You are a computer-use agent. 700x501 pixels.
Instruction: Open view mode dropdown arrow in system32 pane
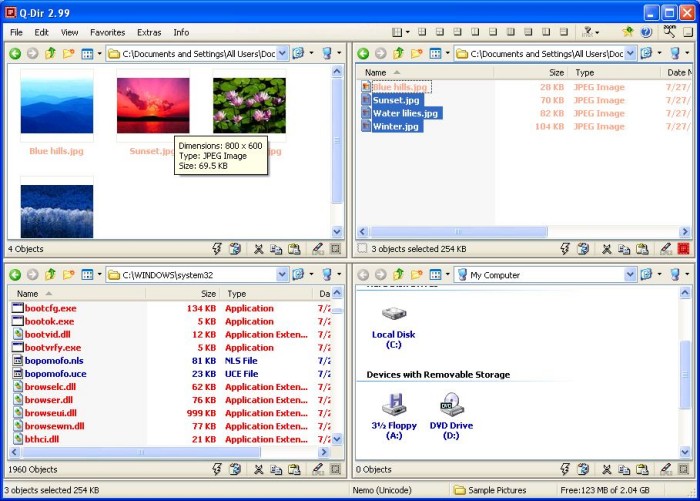point(99,275)
